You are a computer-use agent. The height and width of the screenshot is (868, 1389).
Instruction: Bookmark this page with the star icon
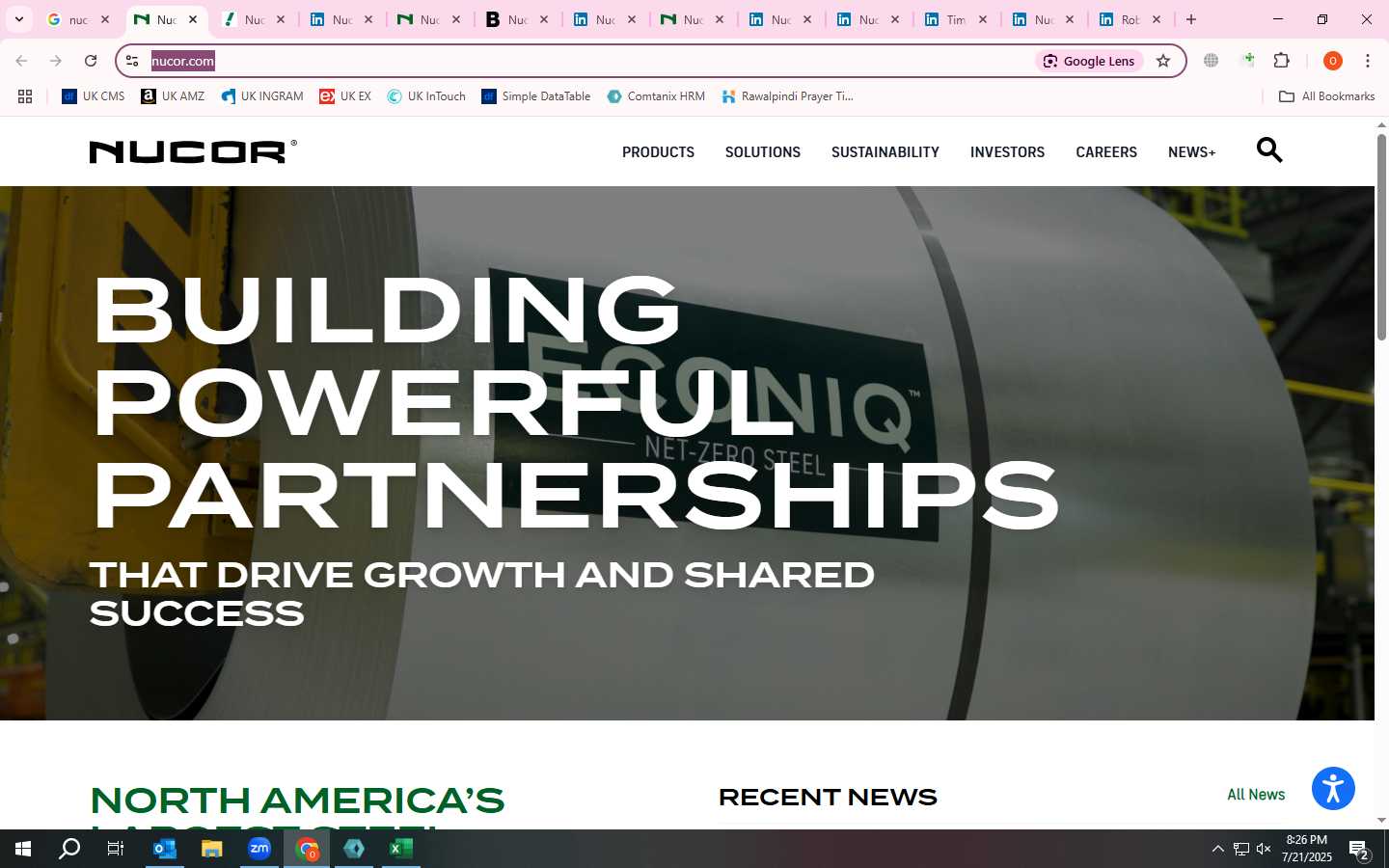1163,61
